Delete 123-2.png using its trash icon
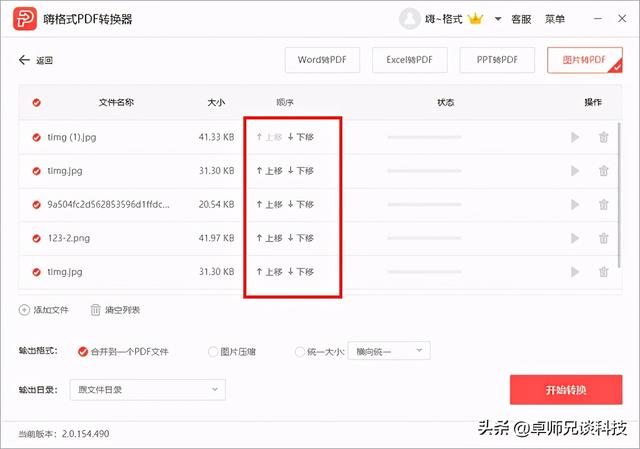This screenshot has height=449, width=640. click(603, 238)
